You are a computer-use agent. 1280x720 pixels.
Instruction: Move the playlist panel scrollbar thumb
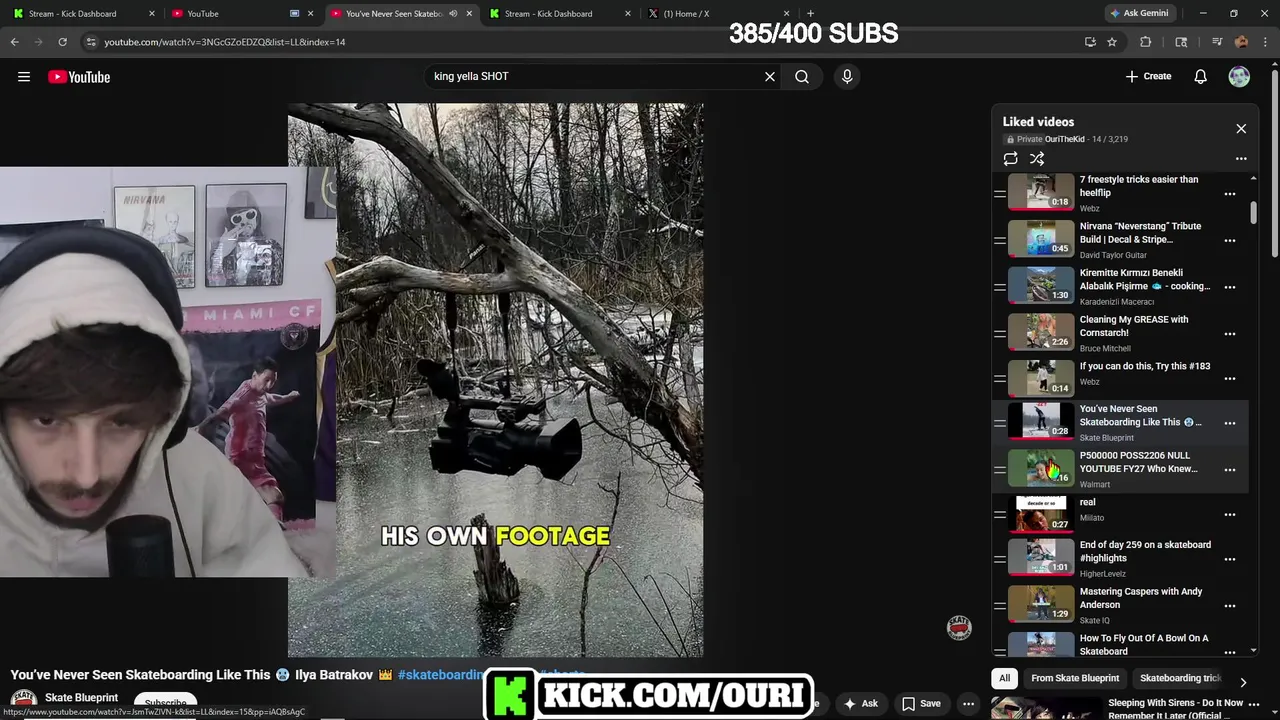point(1254,212)
